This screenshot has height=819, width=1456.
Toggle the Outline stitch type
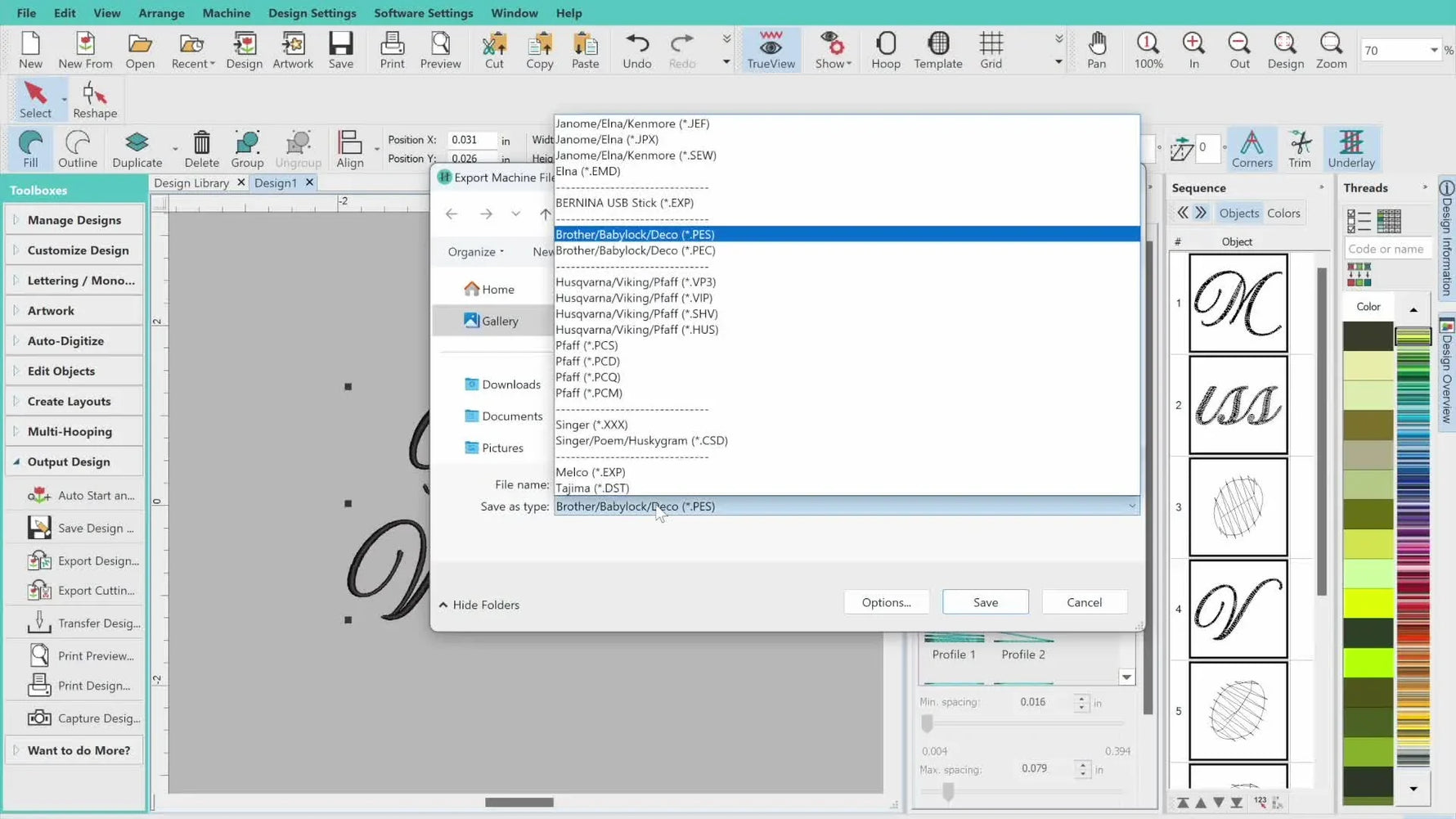tap(77, 149)
